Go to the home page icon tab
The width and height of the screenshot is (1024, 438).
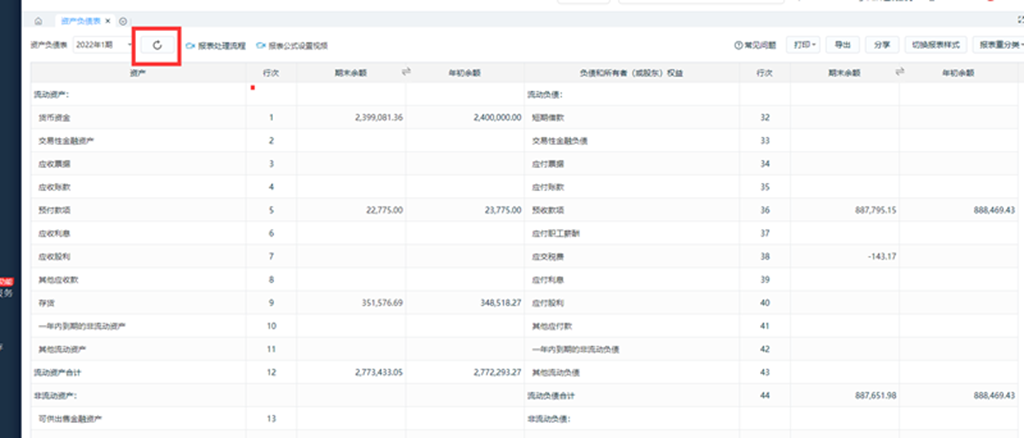click(39, 22)
